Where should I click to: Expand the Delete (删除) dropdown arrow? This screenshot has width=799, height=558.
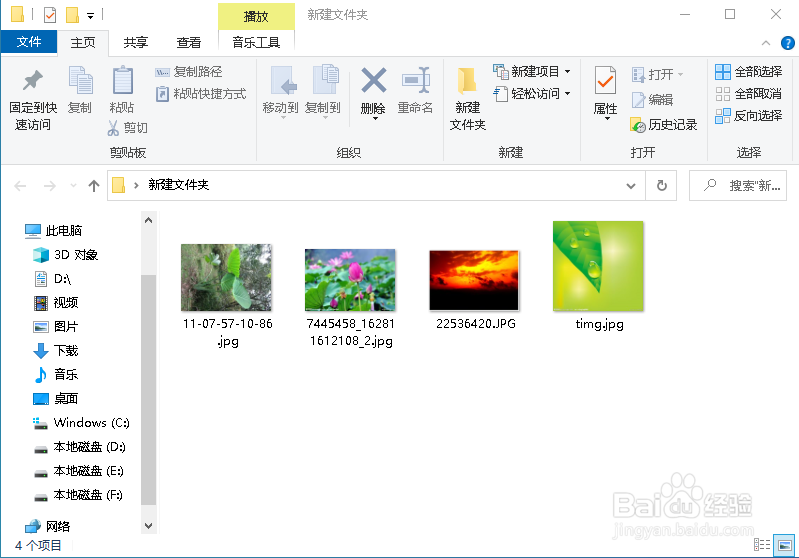pyautogui.click(x=375, y=119)
